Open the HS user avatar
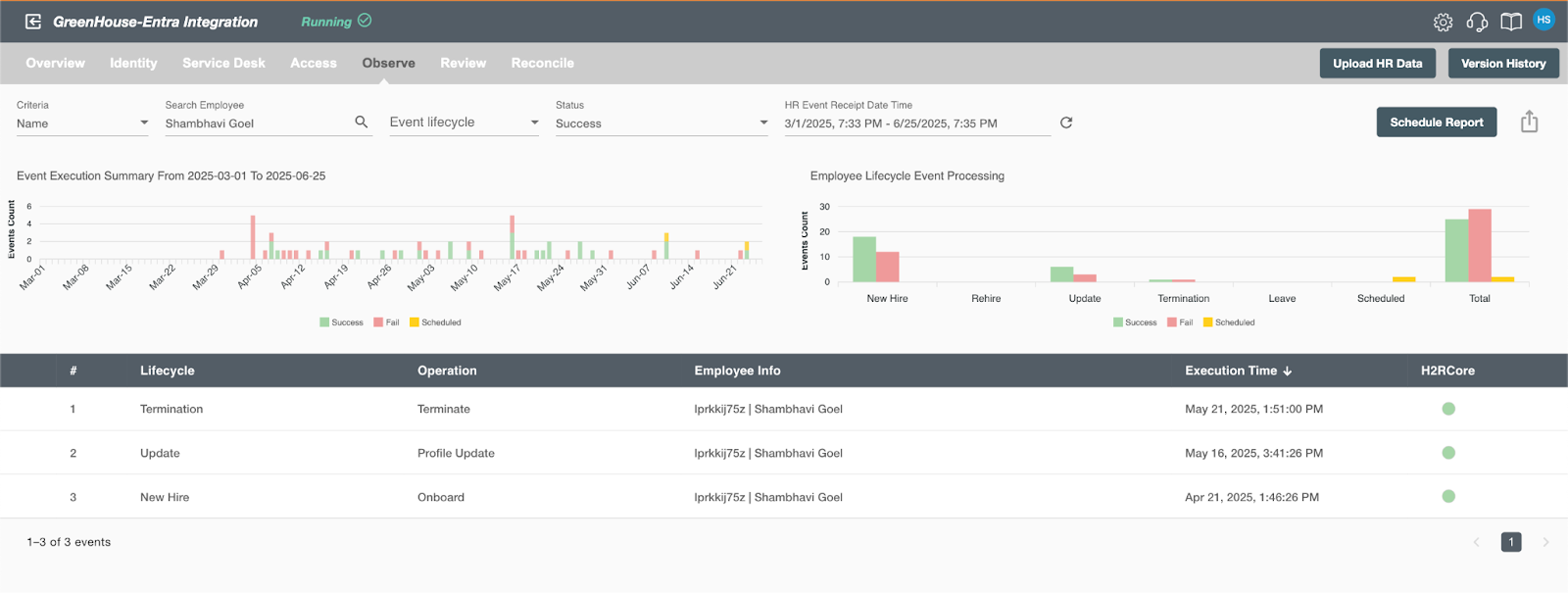 click(x=1543, y=20)
